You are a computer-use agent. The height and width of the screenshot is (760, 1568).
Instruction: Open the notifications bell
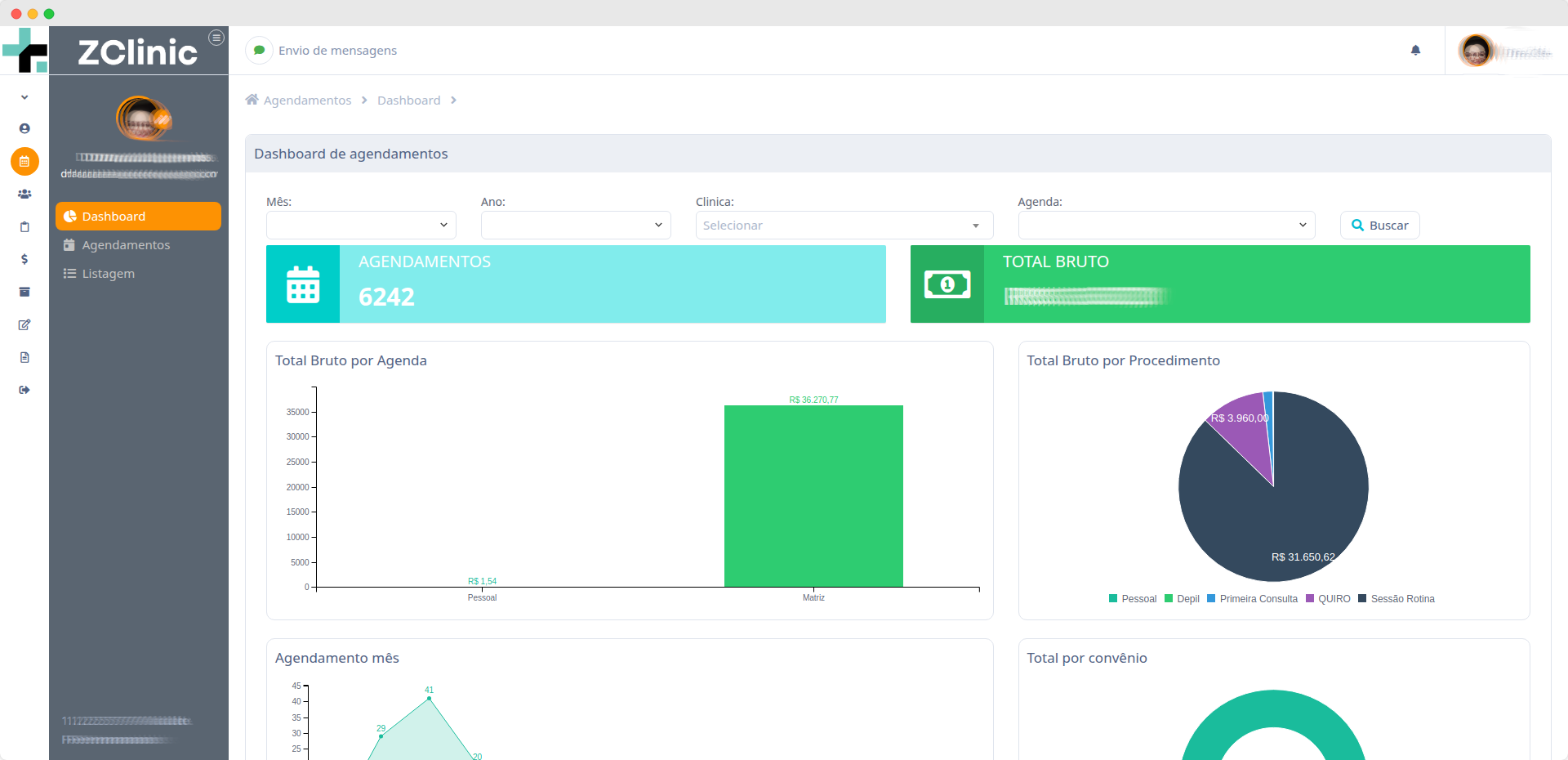(1415, 51)
